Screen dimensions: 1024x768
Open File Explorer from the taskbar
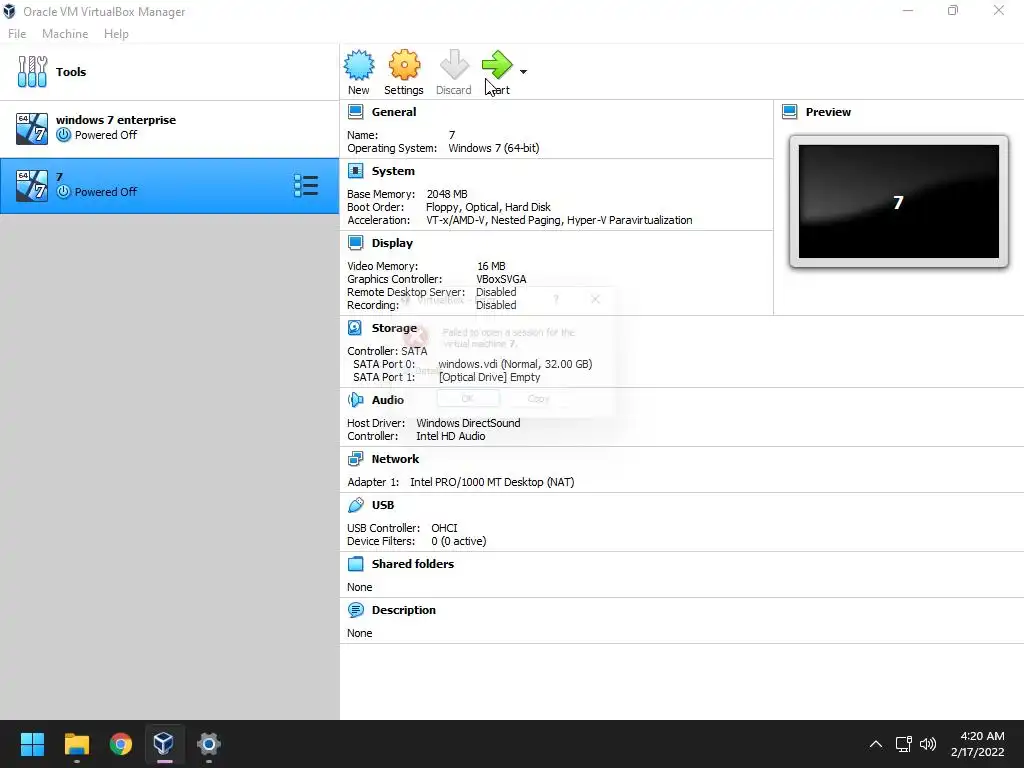[x=76, y=744]
